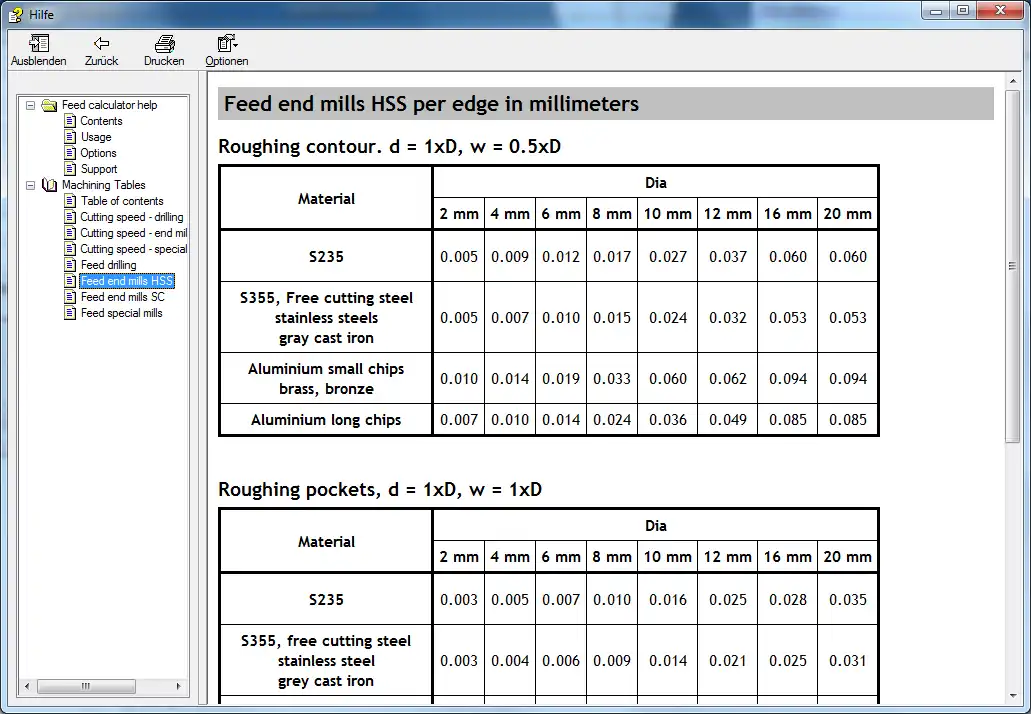
Task: Click the 0.062 value in aluminium row
Action: click(727, 379)
